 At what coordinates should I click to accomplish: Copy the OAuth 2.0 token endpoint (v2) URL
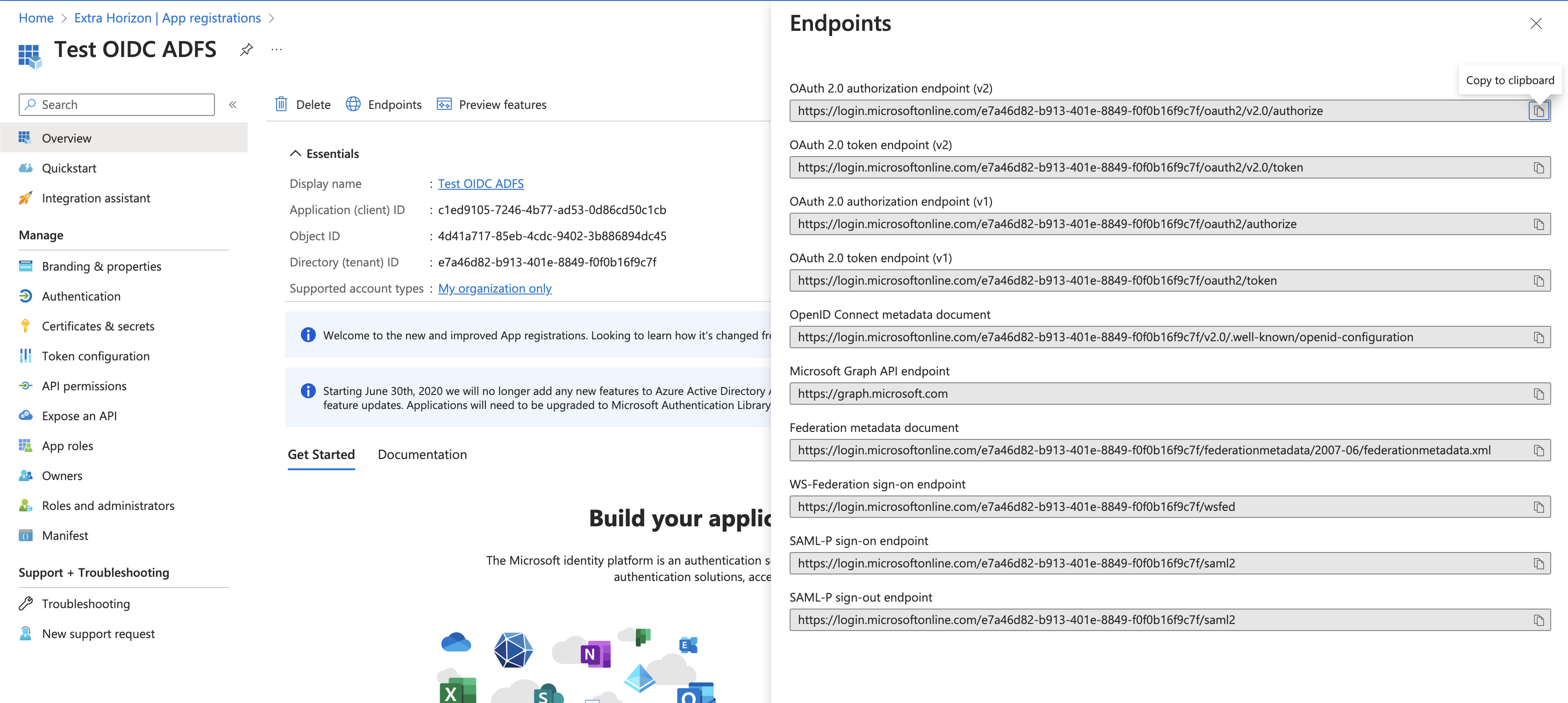(1538, 167)
